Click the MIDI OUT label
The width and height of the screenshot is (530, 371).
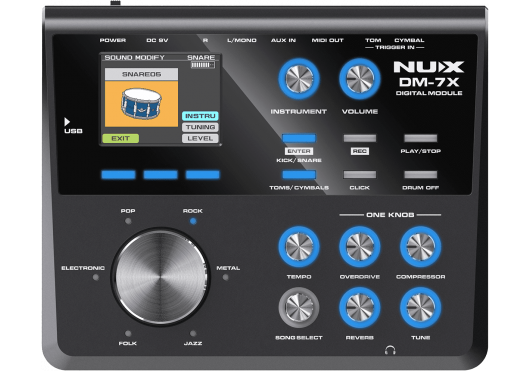coord(328,40)
